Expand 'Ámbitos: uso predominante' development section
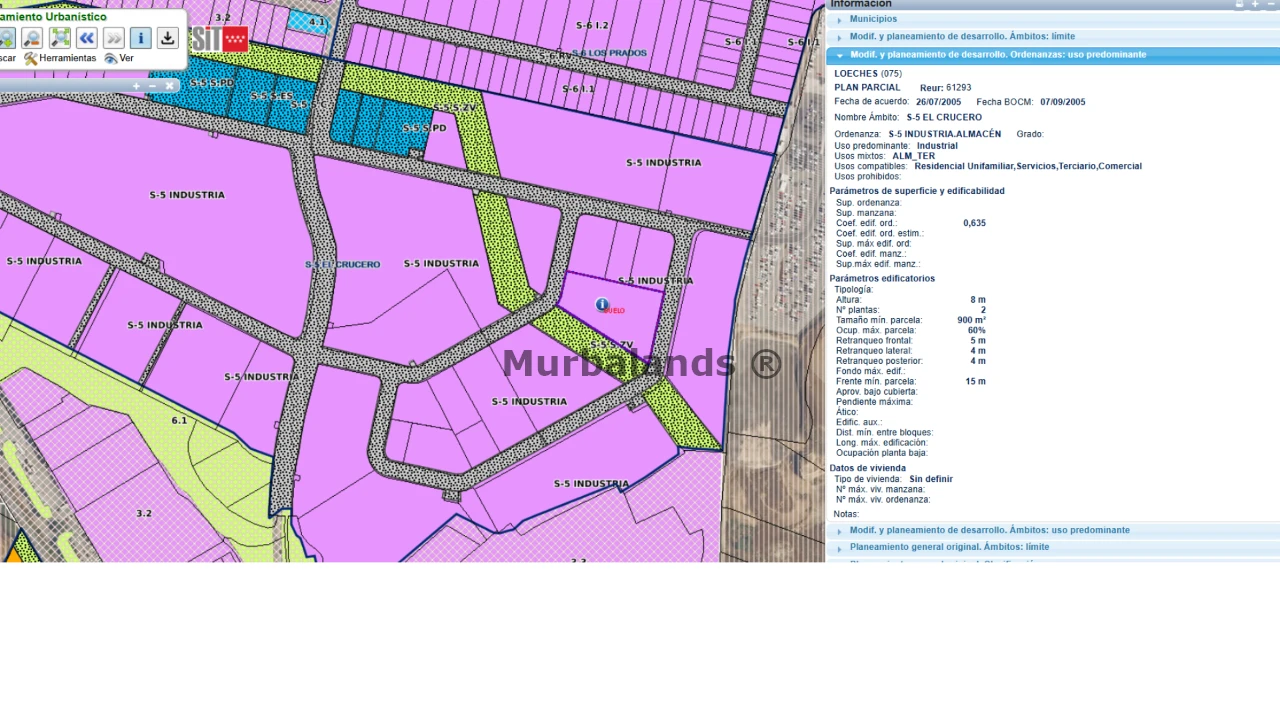Image resolution: width=1280 pixels, height=720 pixels. tap(1053, 531)
